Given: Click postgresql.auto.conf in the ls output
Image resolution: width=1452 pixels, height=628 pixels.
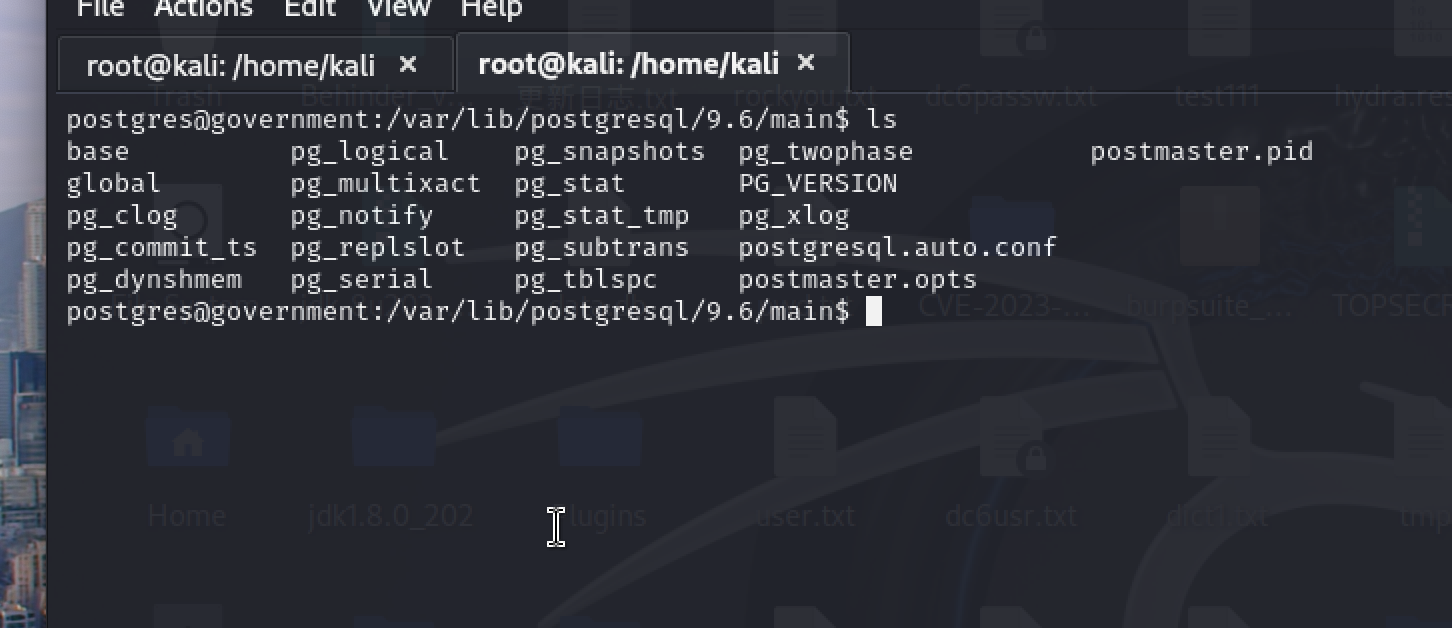Looking at the screenshot, I should tap(897, 248).
